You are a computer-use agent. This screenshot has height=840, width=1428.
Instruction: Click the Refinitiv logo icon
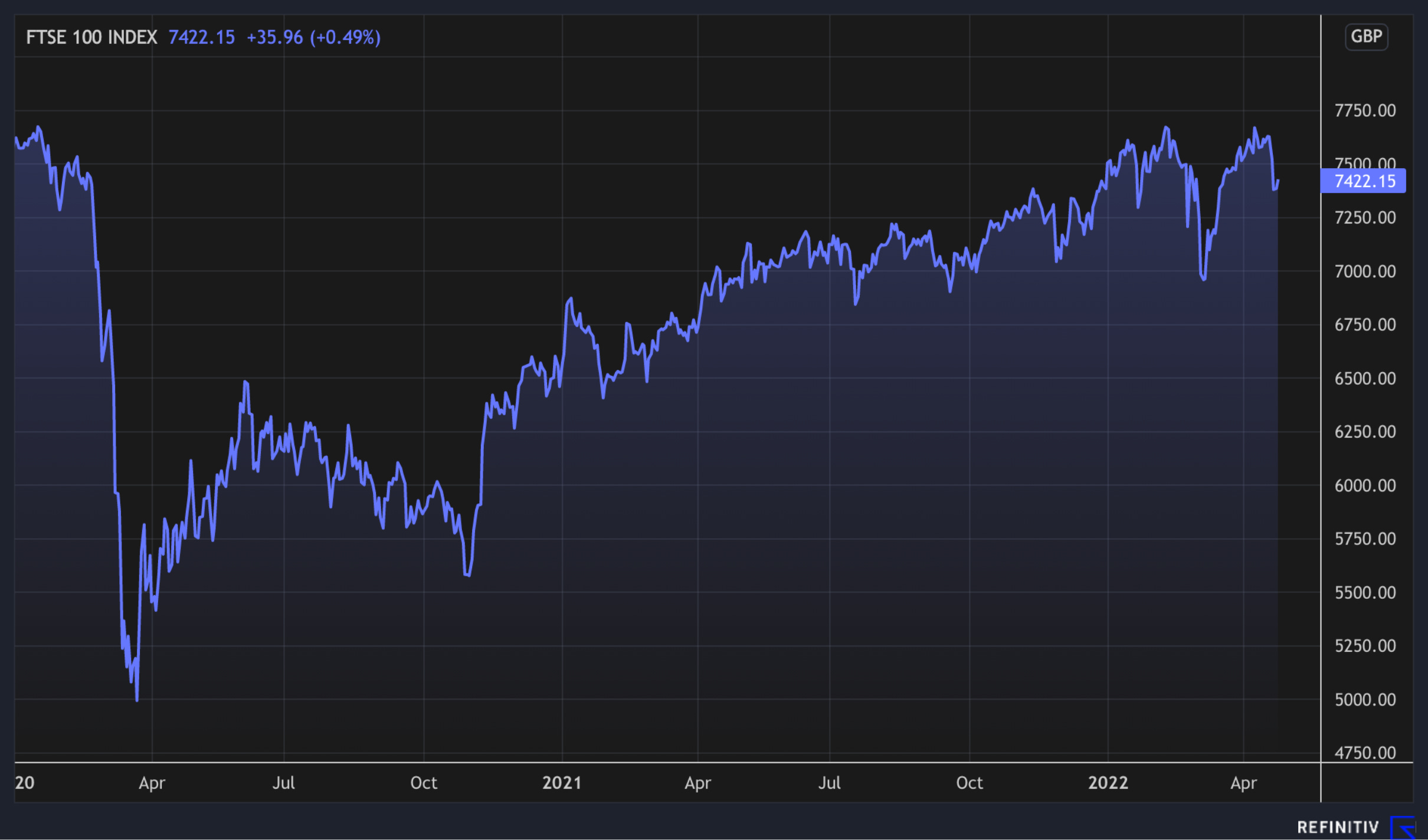click(1403, 827)
